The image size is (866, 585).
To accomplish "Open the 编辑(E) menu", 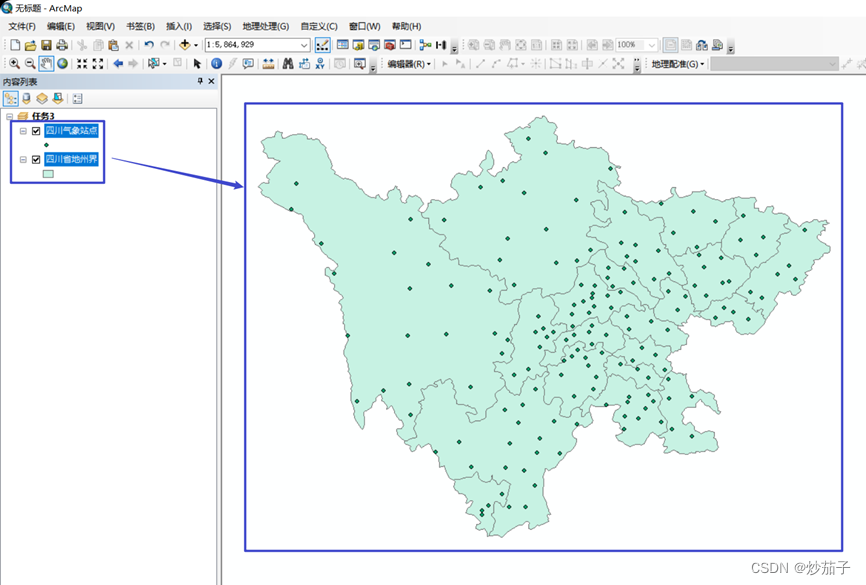I will 61,27.
